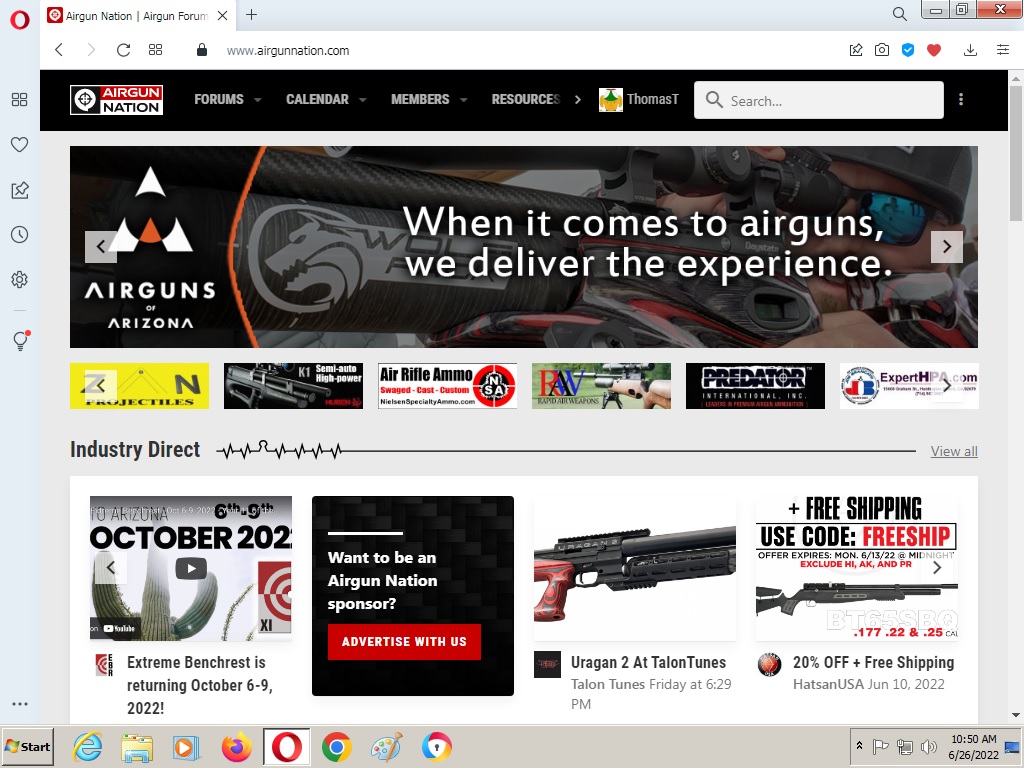The width and height of the screenshot is (1024, 768).
Task: Open Extreme Benchrest is returning article link
Action: 200,685
